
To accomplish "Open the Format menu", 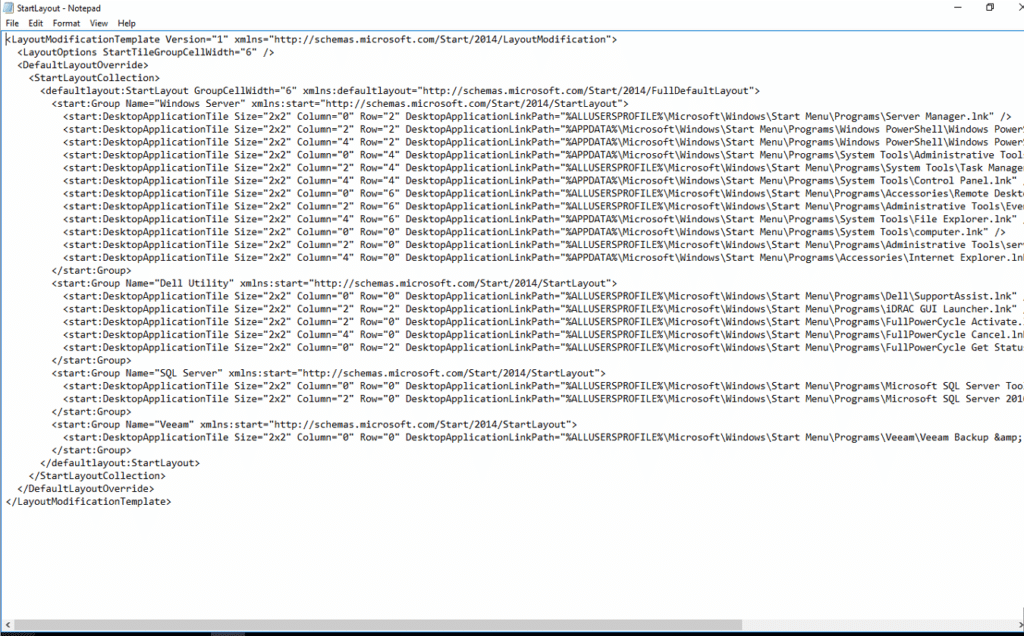I will click(x=66, y=22).
